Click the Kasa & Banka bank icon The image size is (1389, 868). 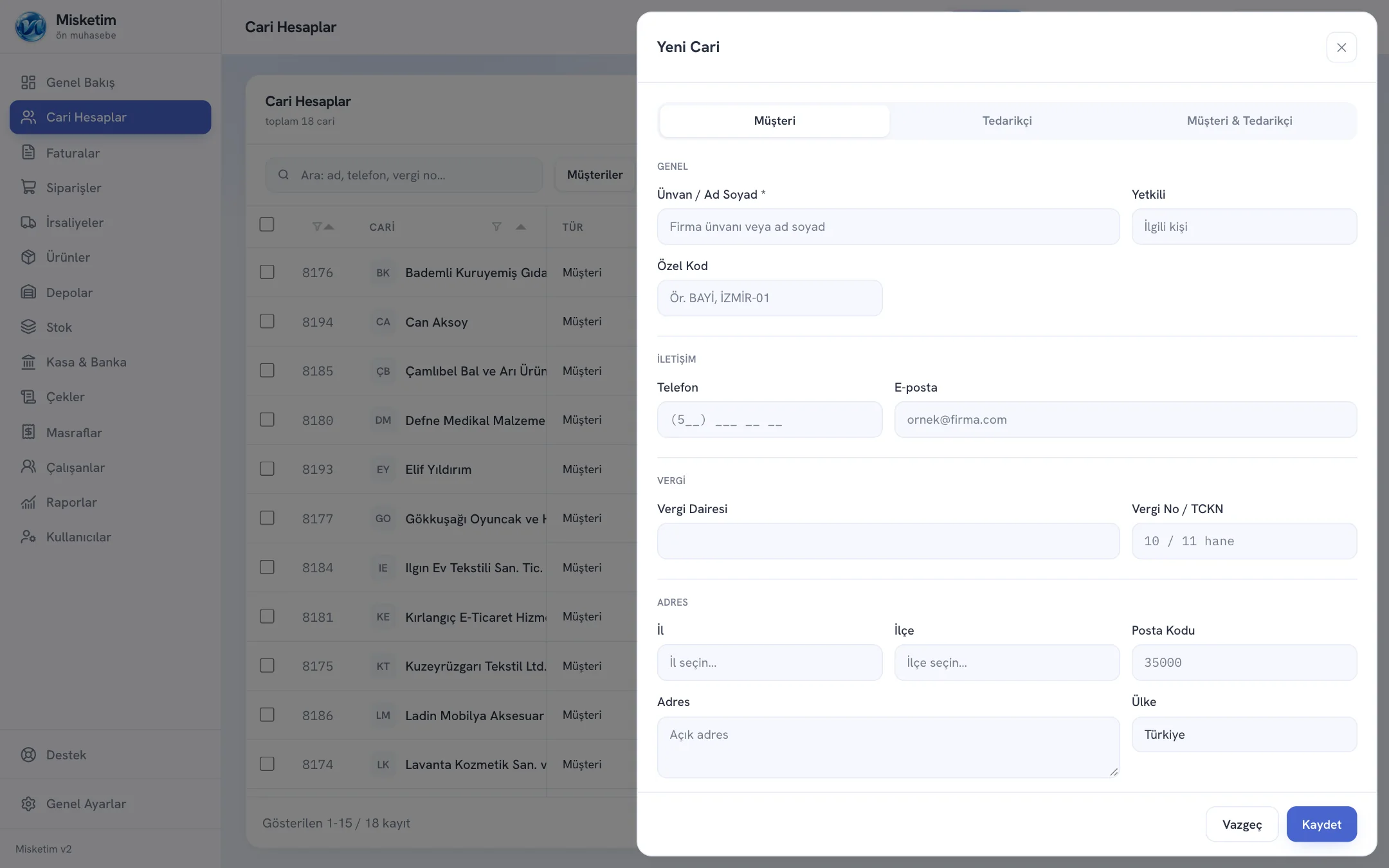click(x=28, y=362)
